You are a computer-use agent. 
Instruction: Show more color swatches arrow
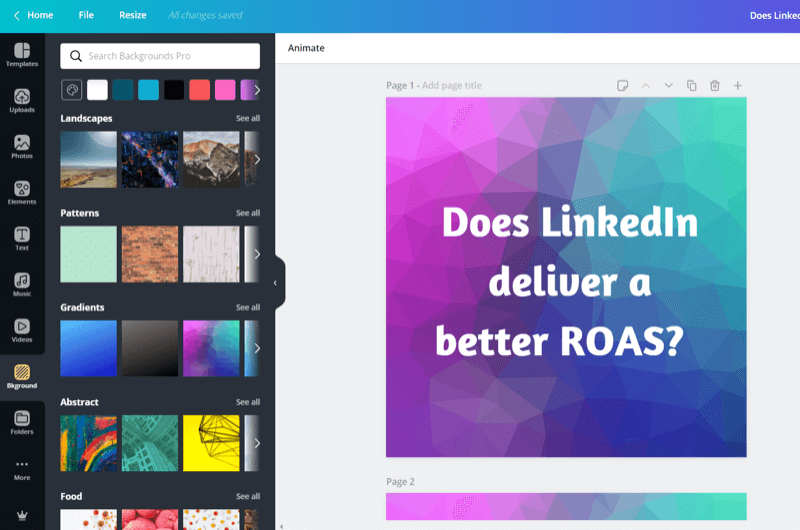tap(257, 90)
